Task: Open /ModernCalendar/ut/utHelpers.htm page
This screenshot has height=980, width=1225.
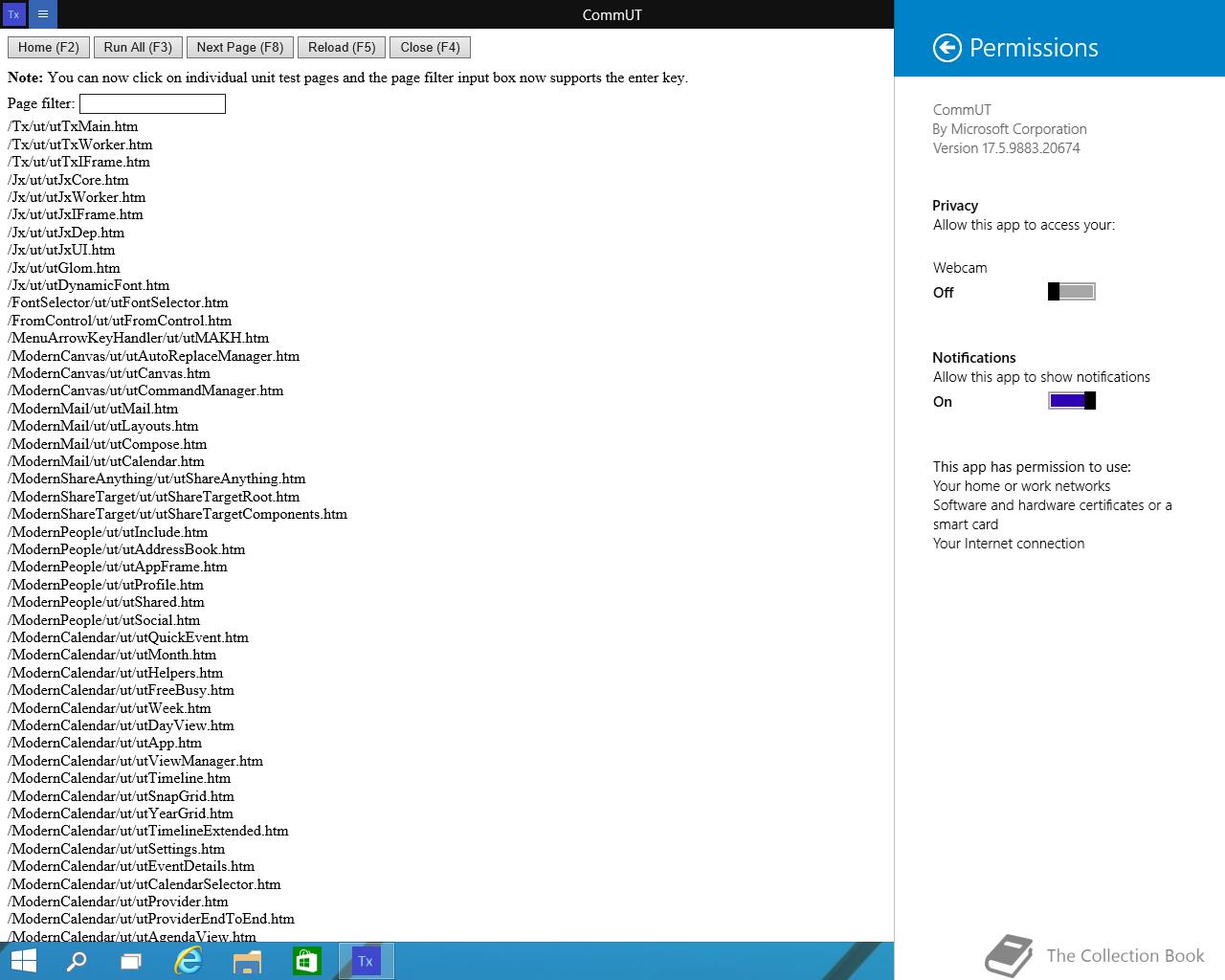Action: (116, 673)
